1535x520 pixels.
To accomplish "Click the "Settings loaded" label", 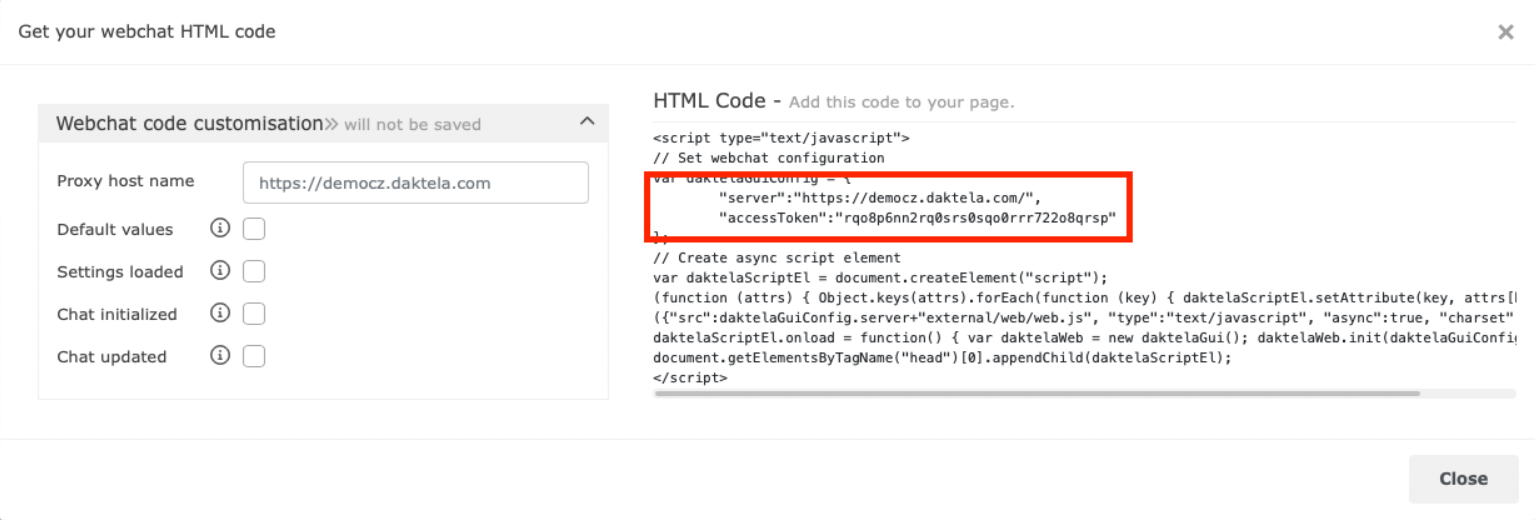I will coord(120,272).
